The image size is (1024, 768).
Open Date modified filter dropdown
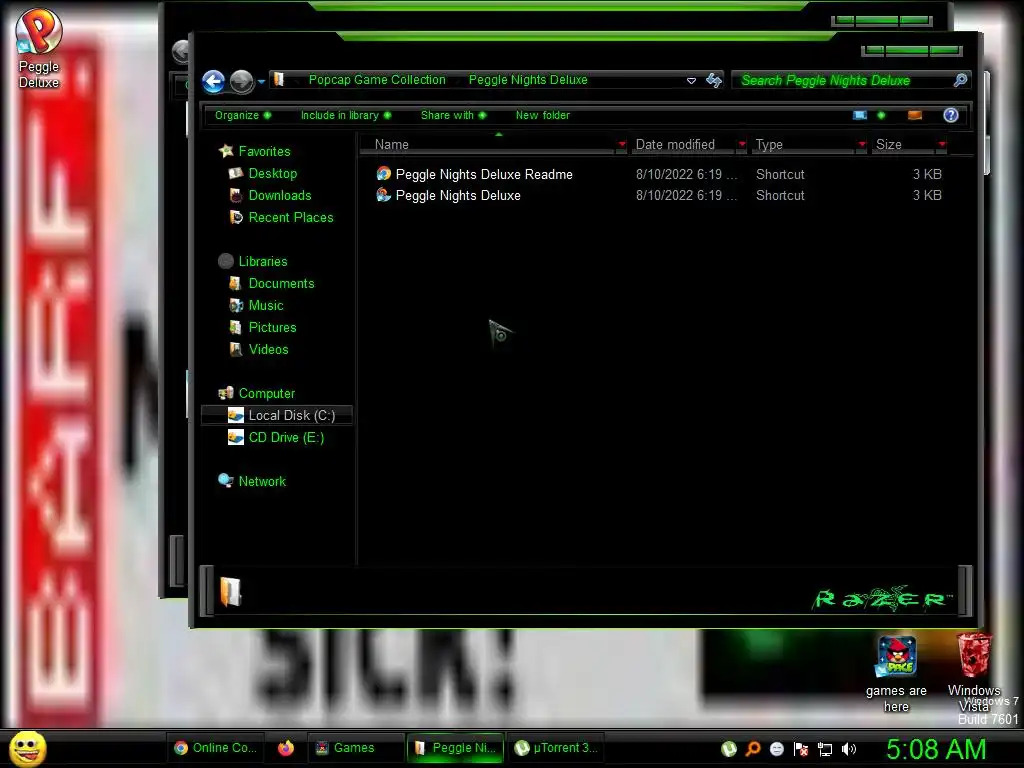(742, 144)
